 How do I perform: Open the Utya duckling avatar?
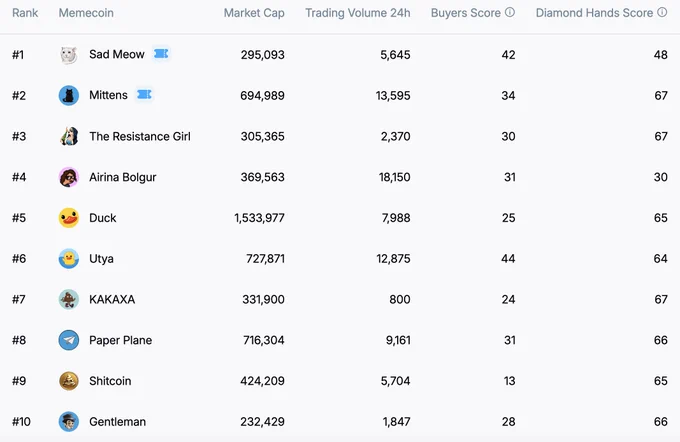(69, 259)
